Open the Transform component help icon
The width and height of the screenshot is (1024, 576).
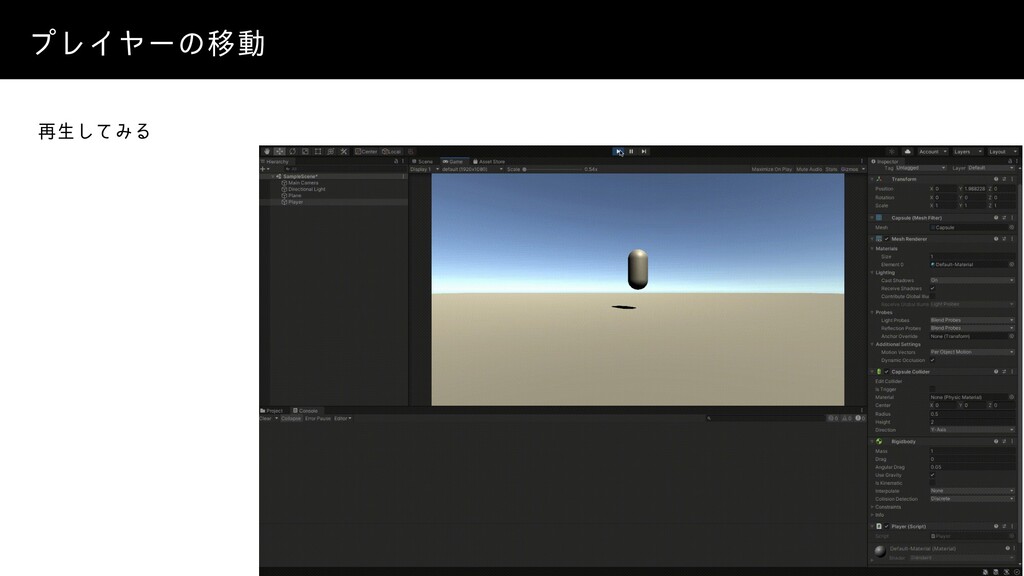(997, 178)
